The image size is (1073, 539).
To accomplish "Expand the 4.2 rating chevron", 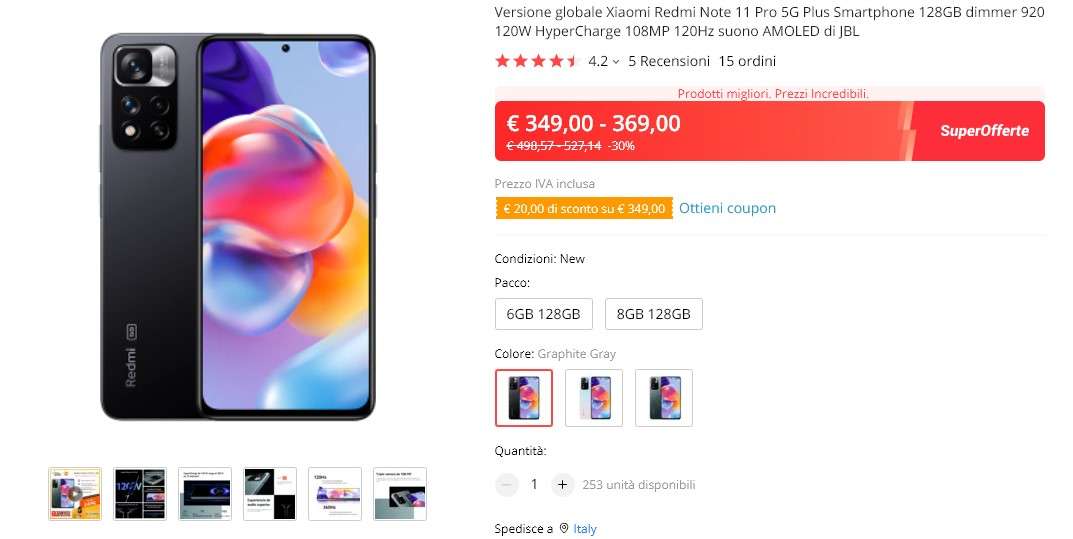I will click(615, 62).
